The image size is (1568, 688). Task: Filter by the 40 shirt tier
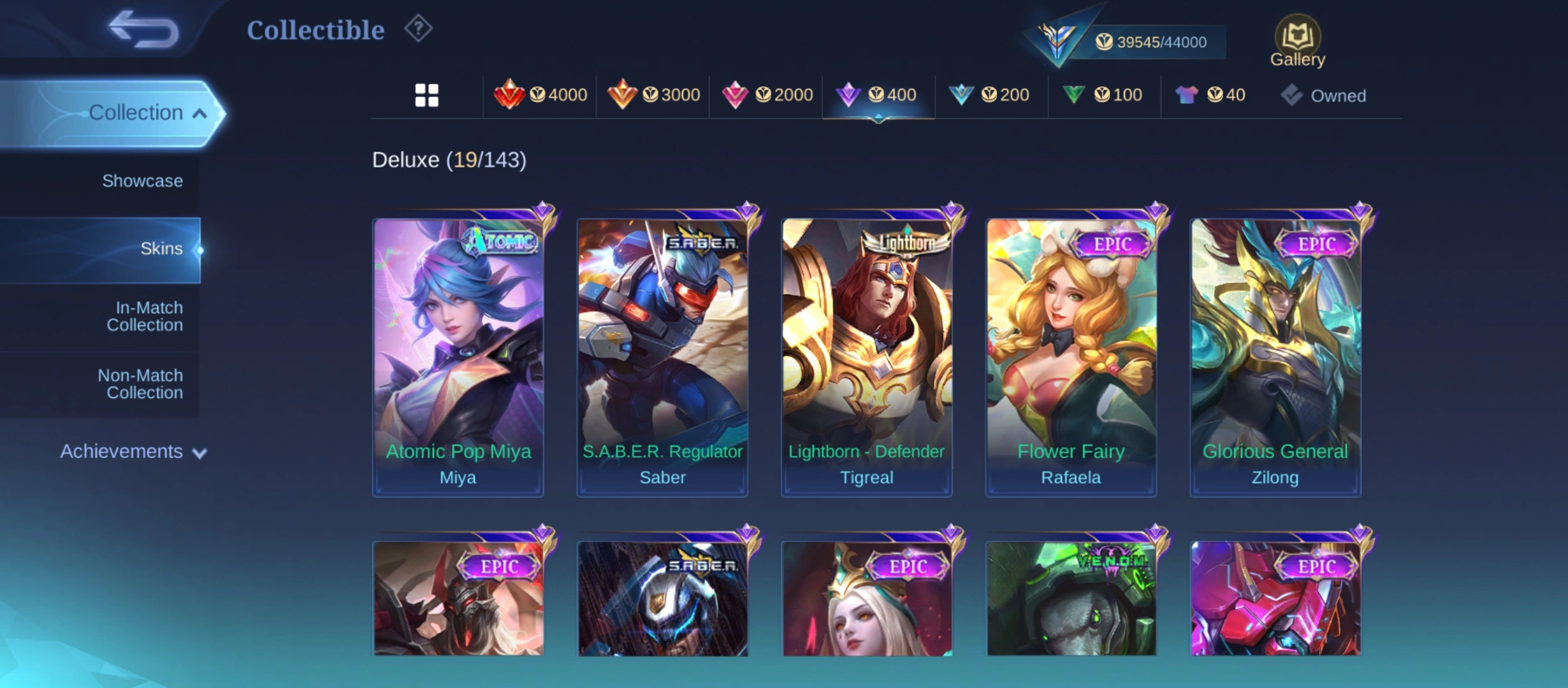click(x=1210, y=95)
